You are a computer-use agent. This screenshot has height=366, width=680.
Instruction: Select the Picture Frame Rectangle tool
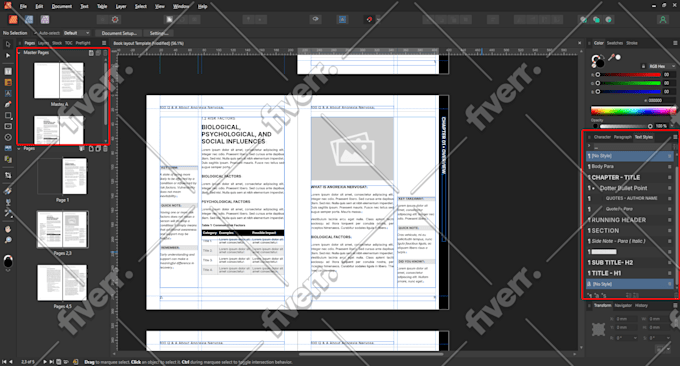tap(8, 126)
